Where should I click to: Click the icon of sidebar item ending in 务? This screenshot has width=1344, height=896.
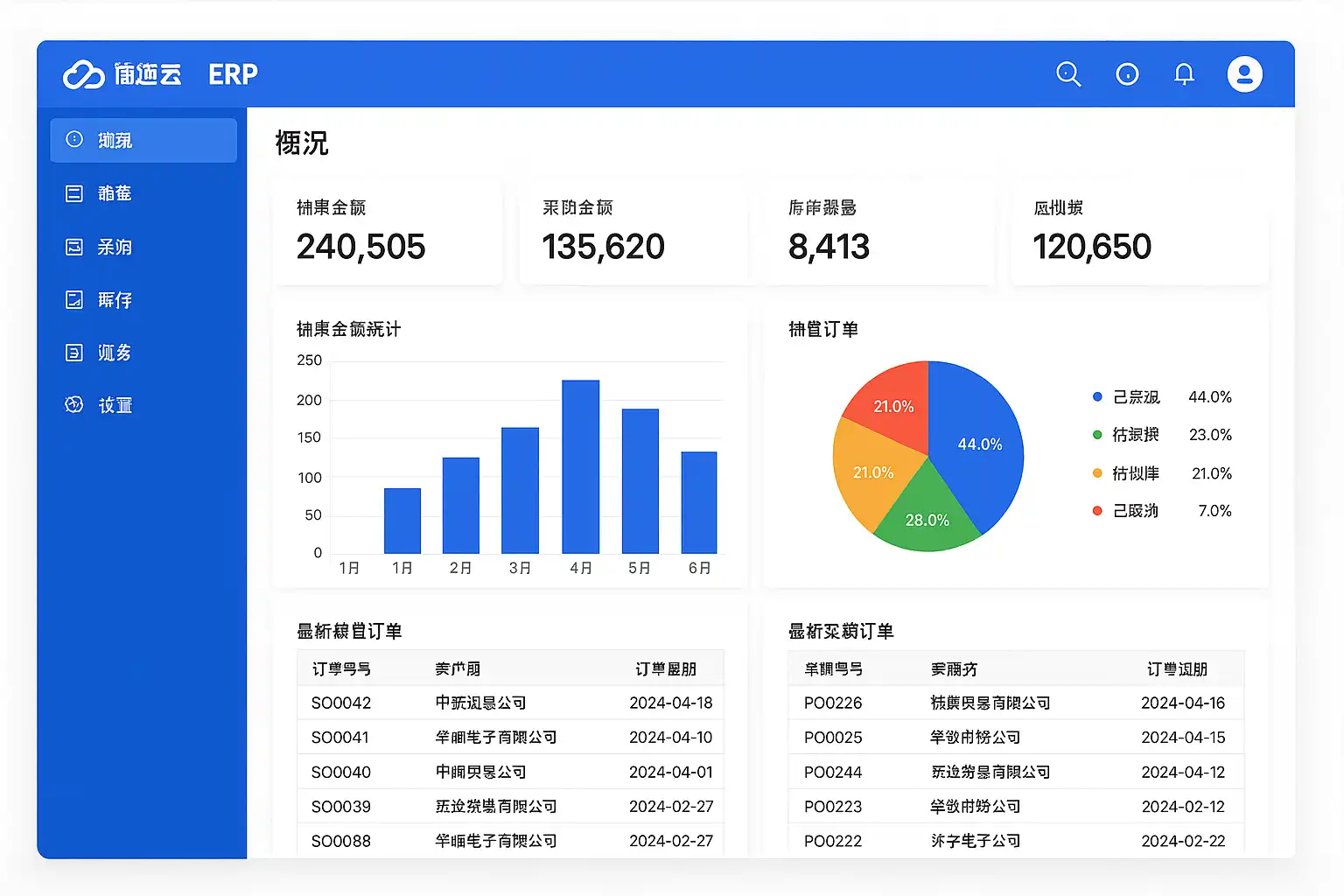tap(74, 353)
